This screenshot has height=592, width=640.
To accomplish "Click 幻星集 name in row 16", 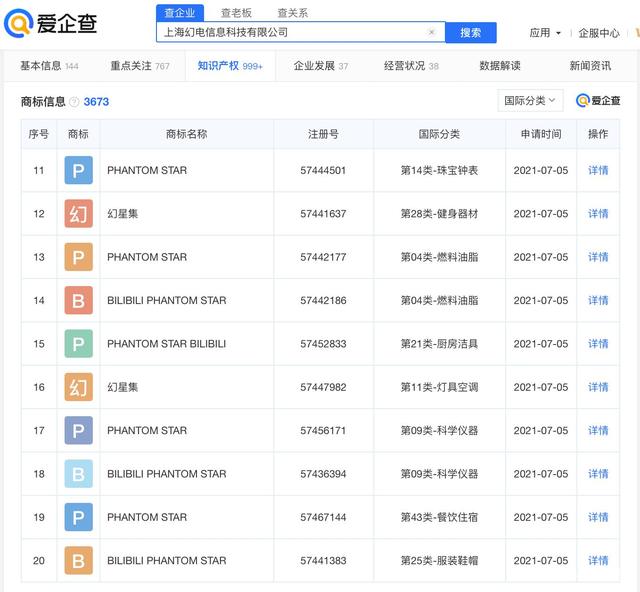I will 122,387.
